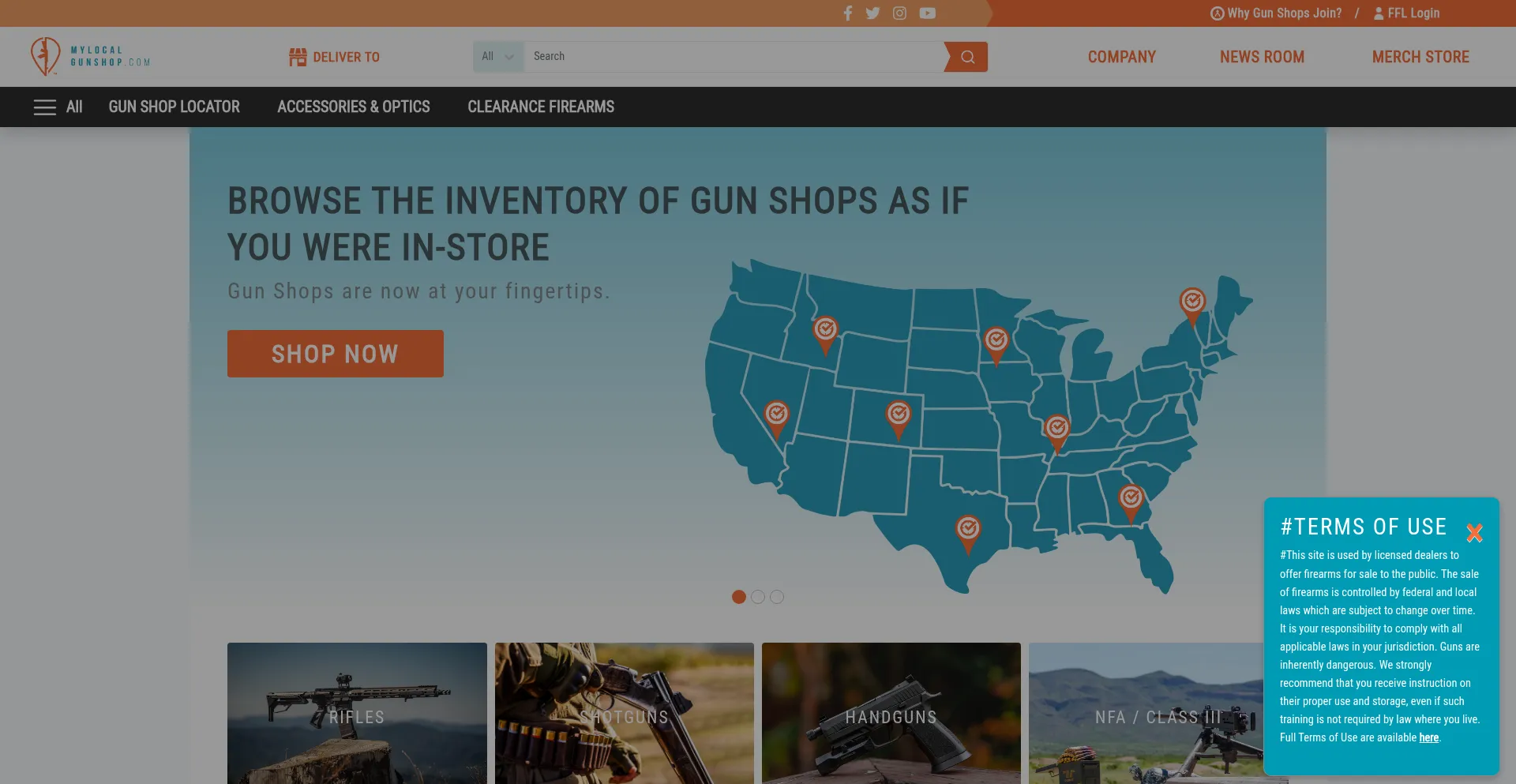Open Clearance Firearms in the nav bar
The image size is (1516, 784).
541,107
